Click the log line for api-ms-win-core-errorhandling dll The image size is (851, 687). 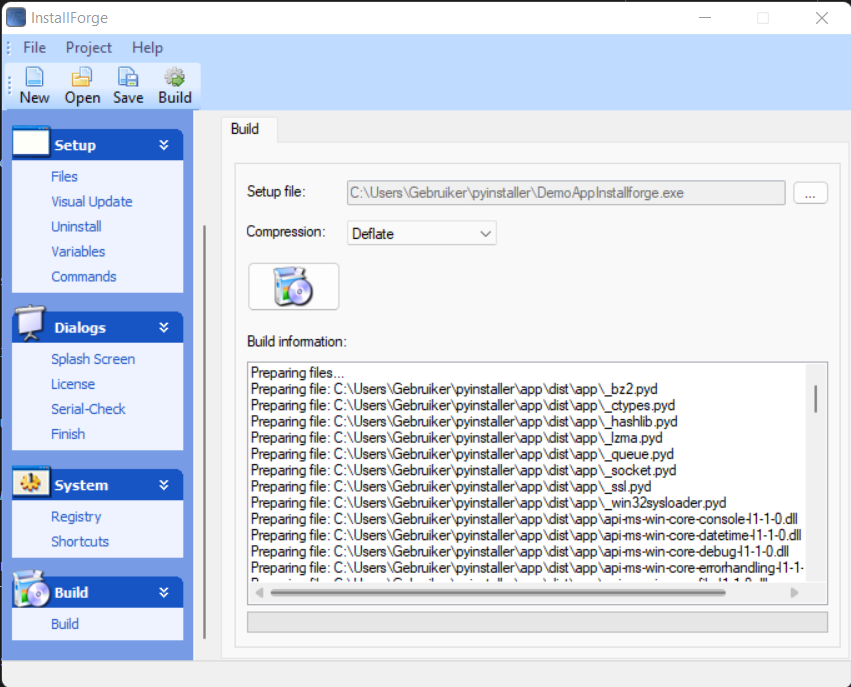528,568
